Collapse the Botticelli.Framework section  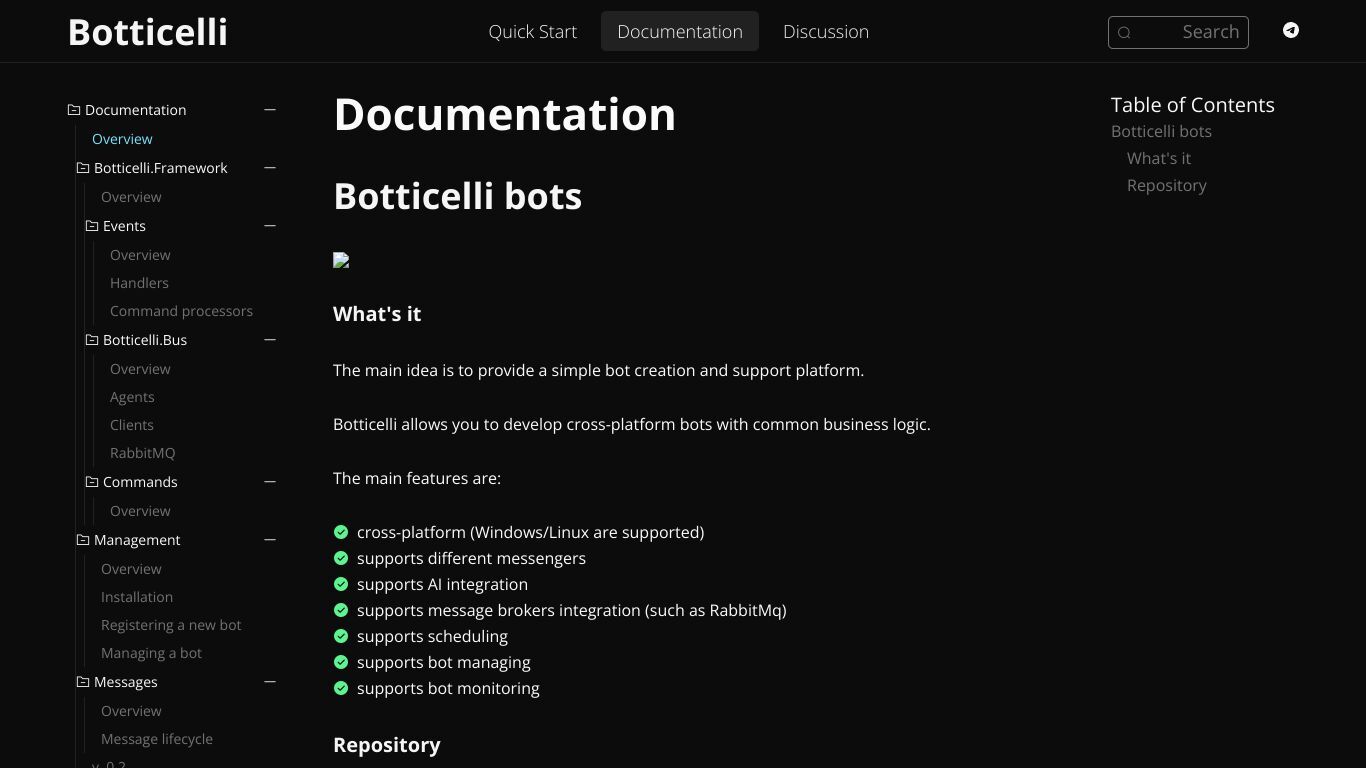click(x=270, y=168)
